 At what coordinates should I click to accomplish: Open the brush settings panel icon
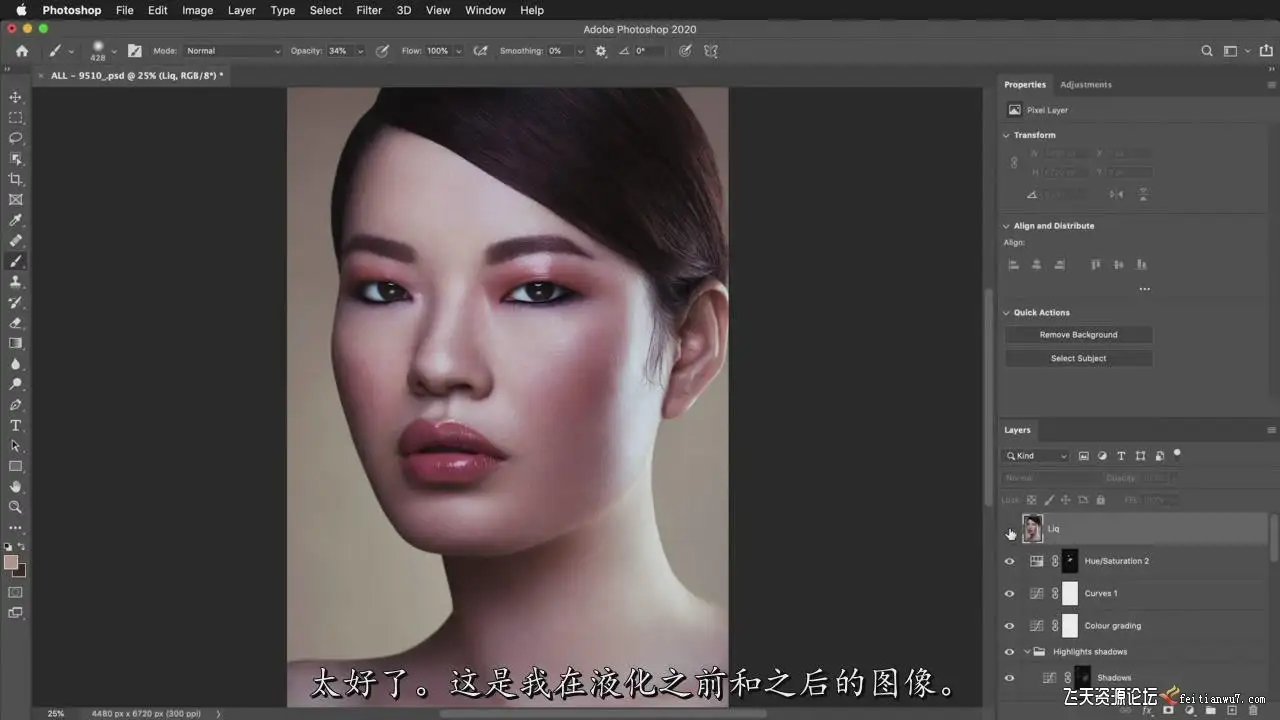pos(134,51)
